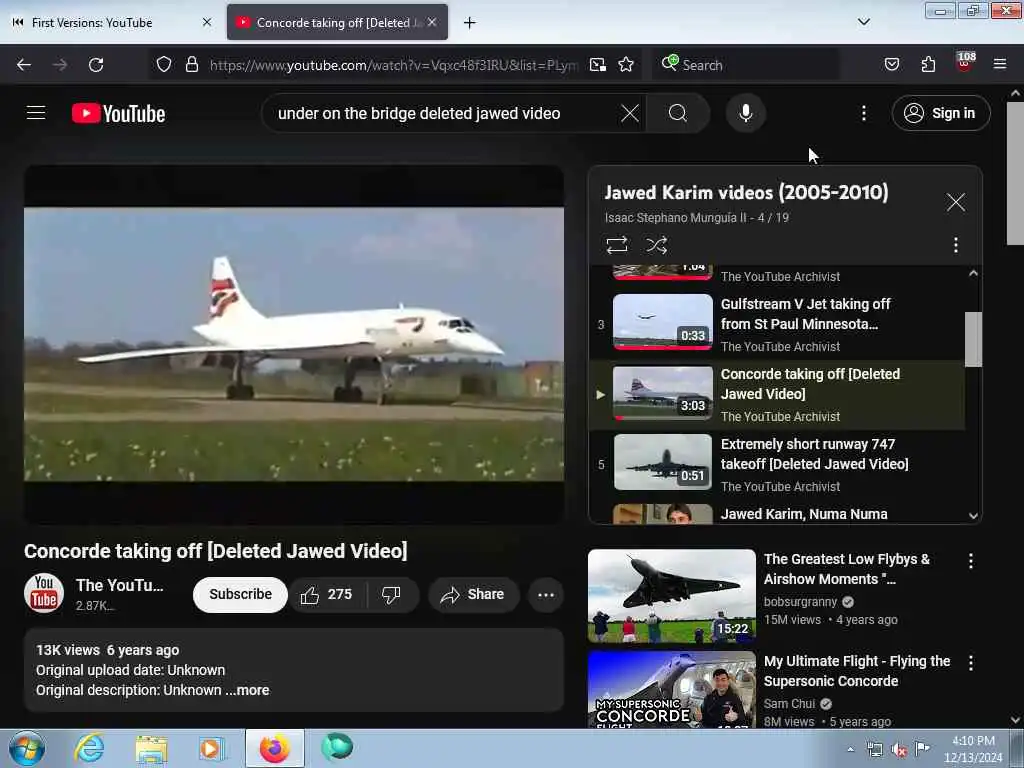Open the extension with 108 badge
Image resolution: width=1024 pixels, height=768 pixels.
[x=965, y=62]
